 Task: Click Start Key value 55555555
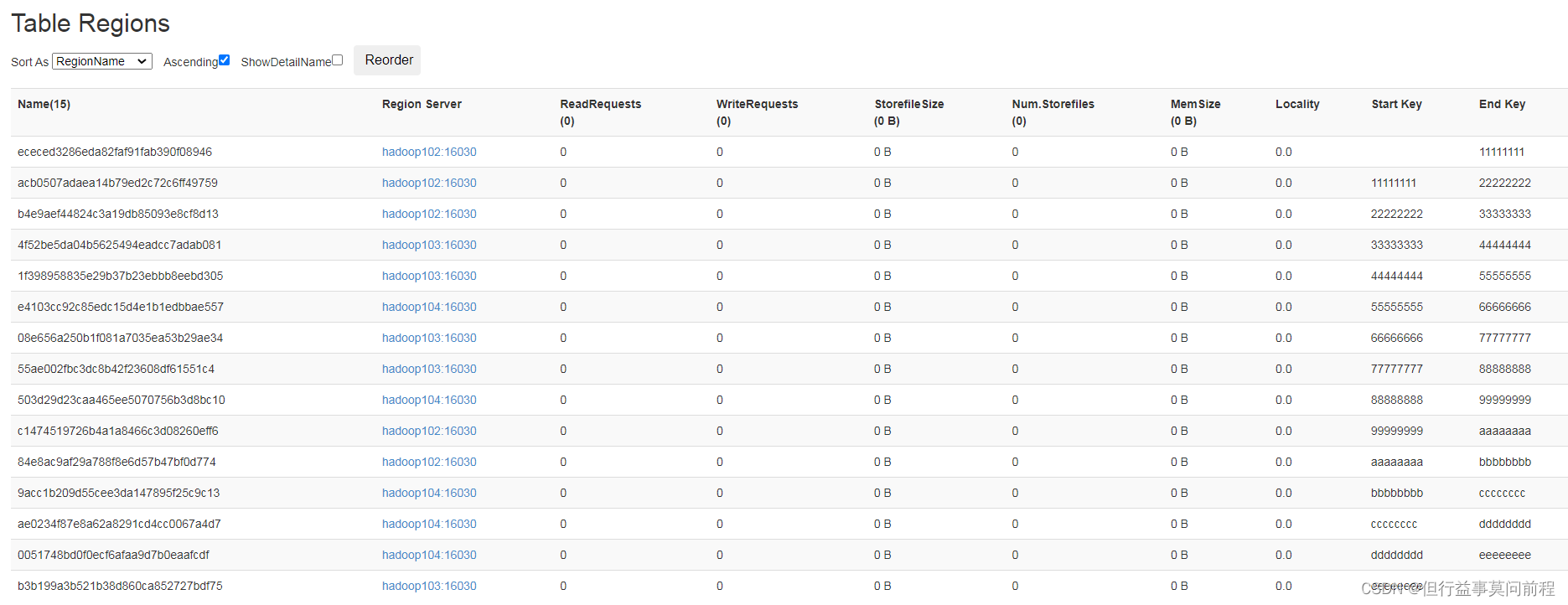(x=1397, y=307)
